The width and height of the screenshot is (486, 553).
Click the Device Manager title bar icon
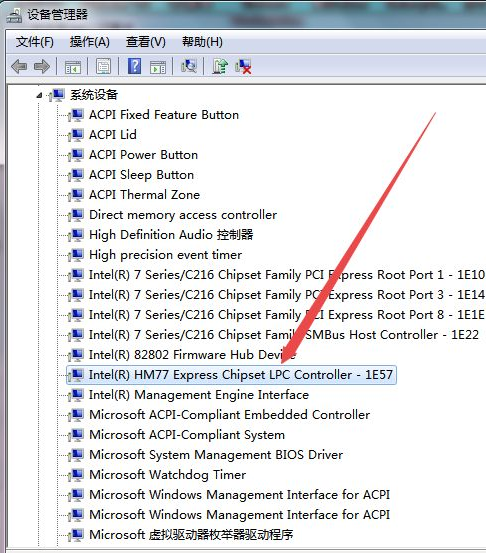[x=14, y=15]
